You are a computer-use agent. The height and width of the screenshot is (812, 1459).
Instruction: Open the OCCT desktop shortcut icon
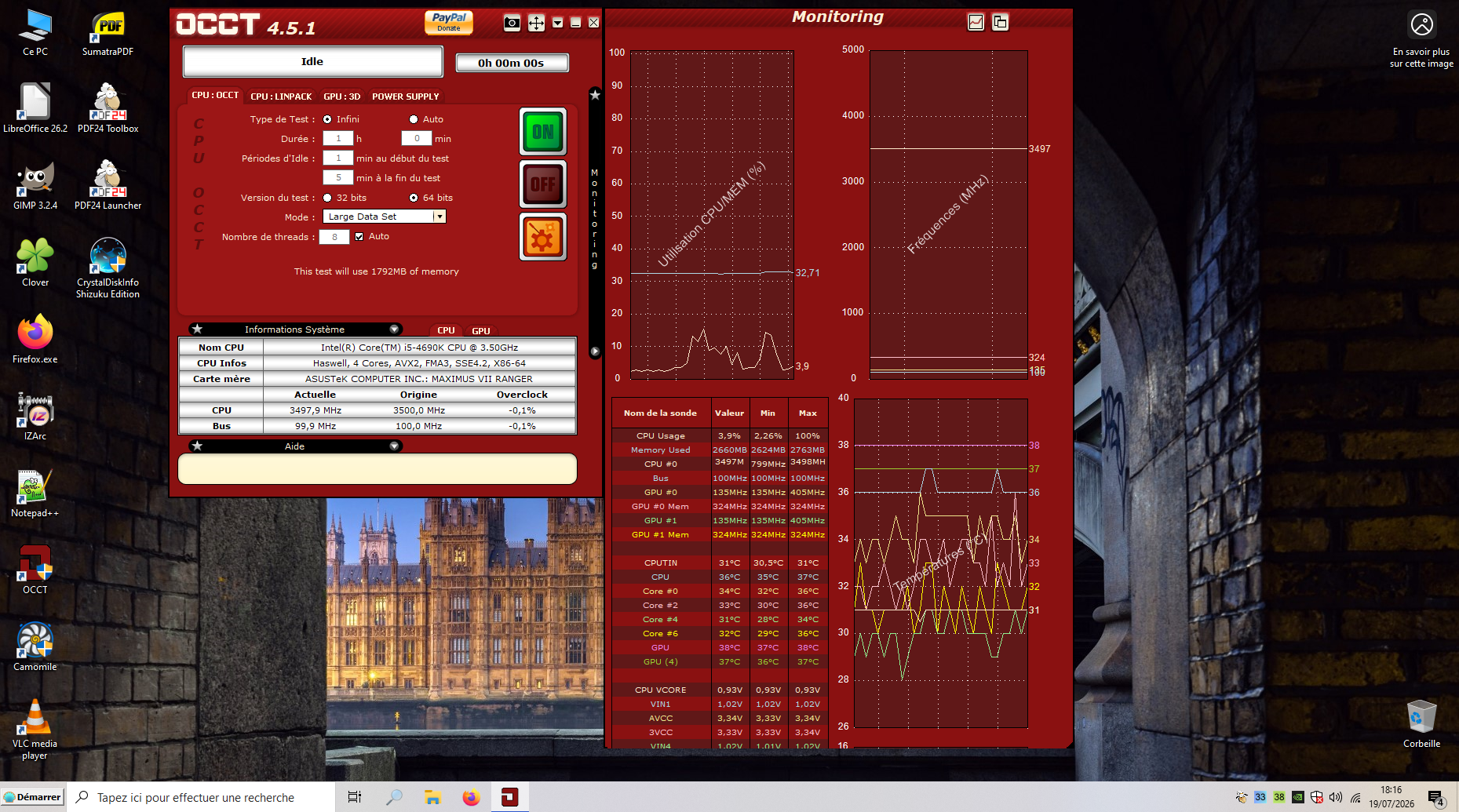point(35,570)
